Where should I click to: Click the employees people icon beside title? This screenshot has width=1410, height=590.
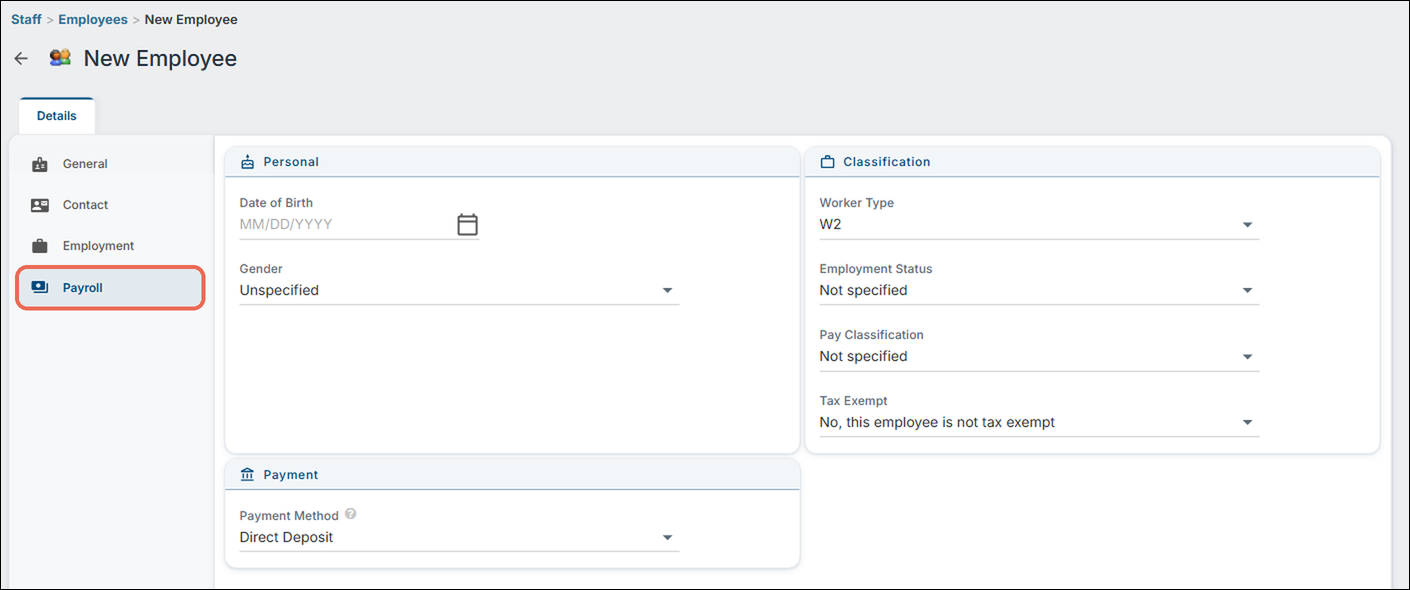point(60,58)
